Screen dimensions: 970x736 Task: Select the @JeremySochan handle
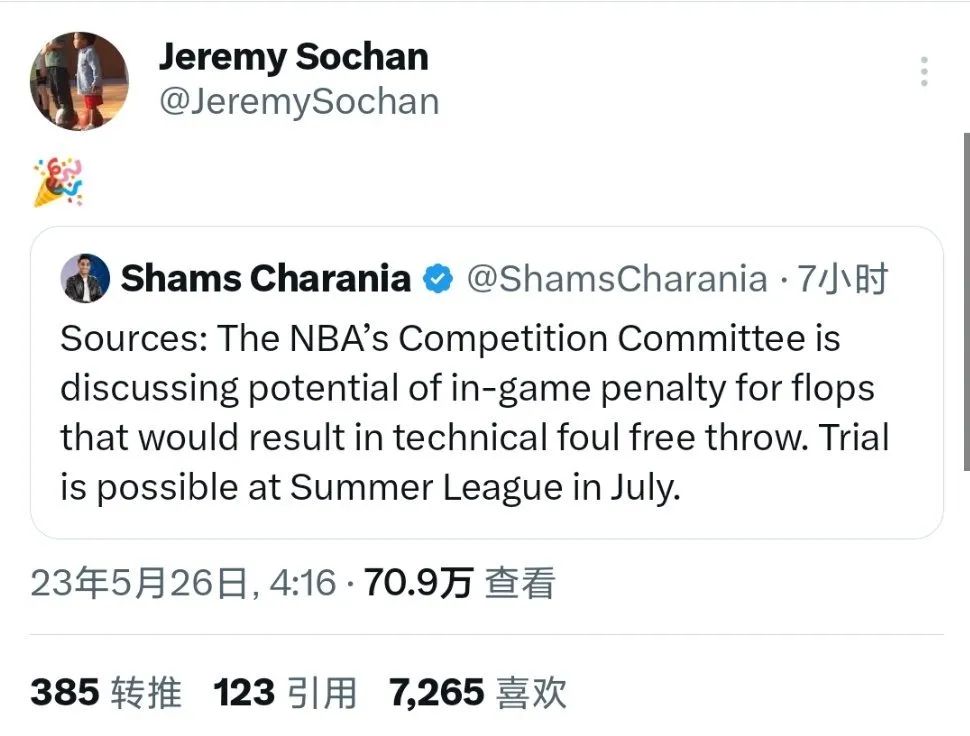coord(299,100)
